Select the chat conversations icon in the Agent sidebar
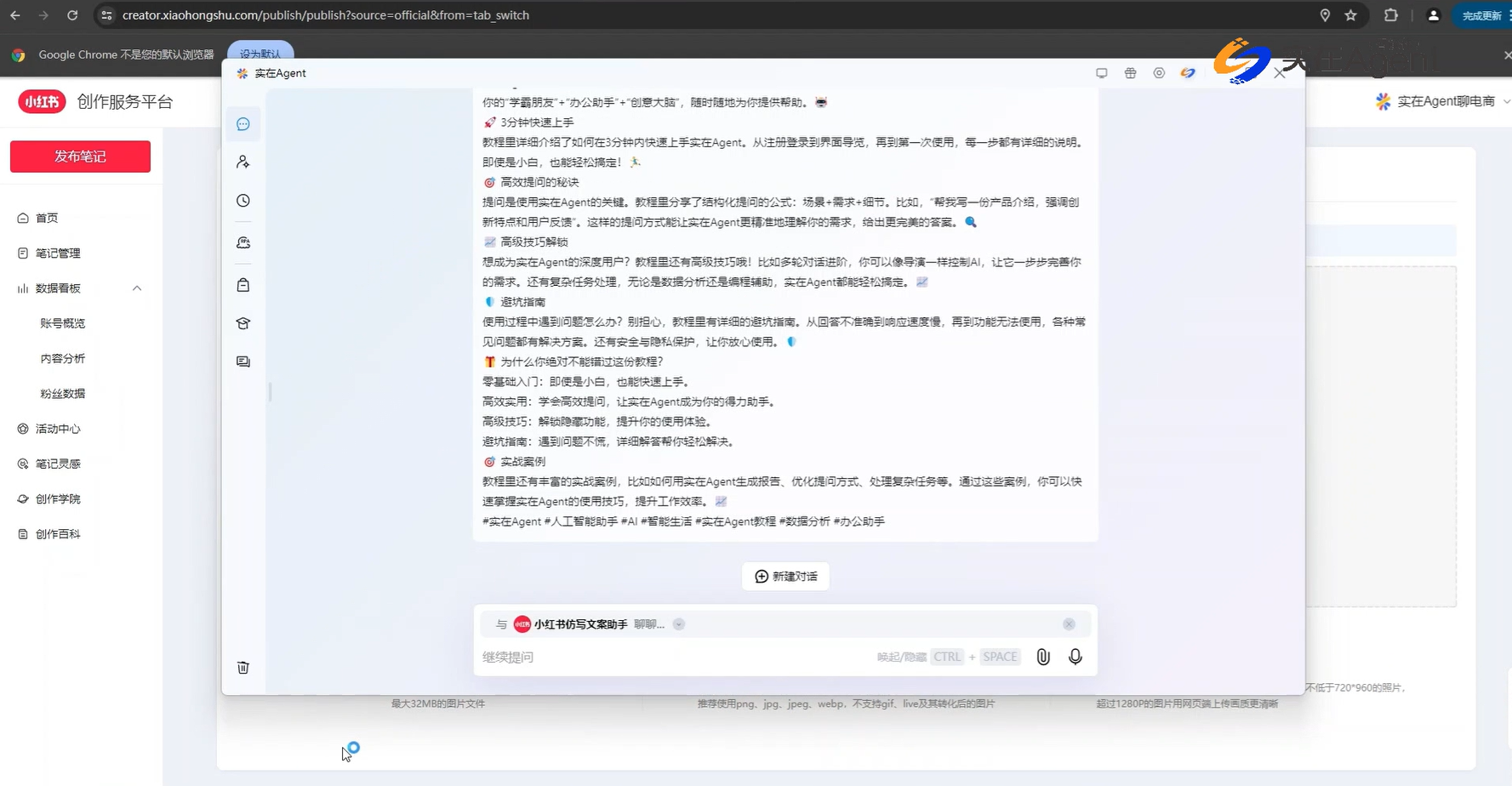Image resolution: width=1512 pixels, height=786 pixels. click(x=242, y=123)
